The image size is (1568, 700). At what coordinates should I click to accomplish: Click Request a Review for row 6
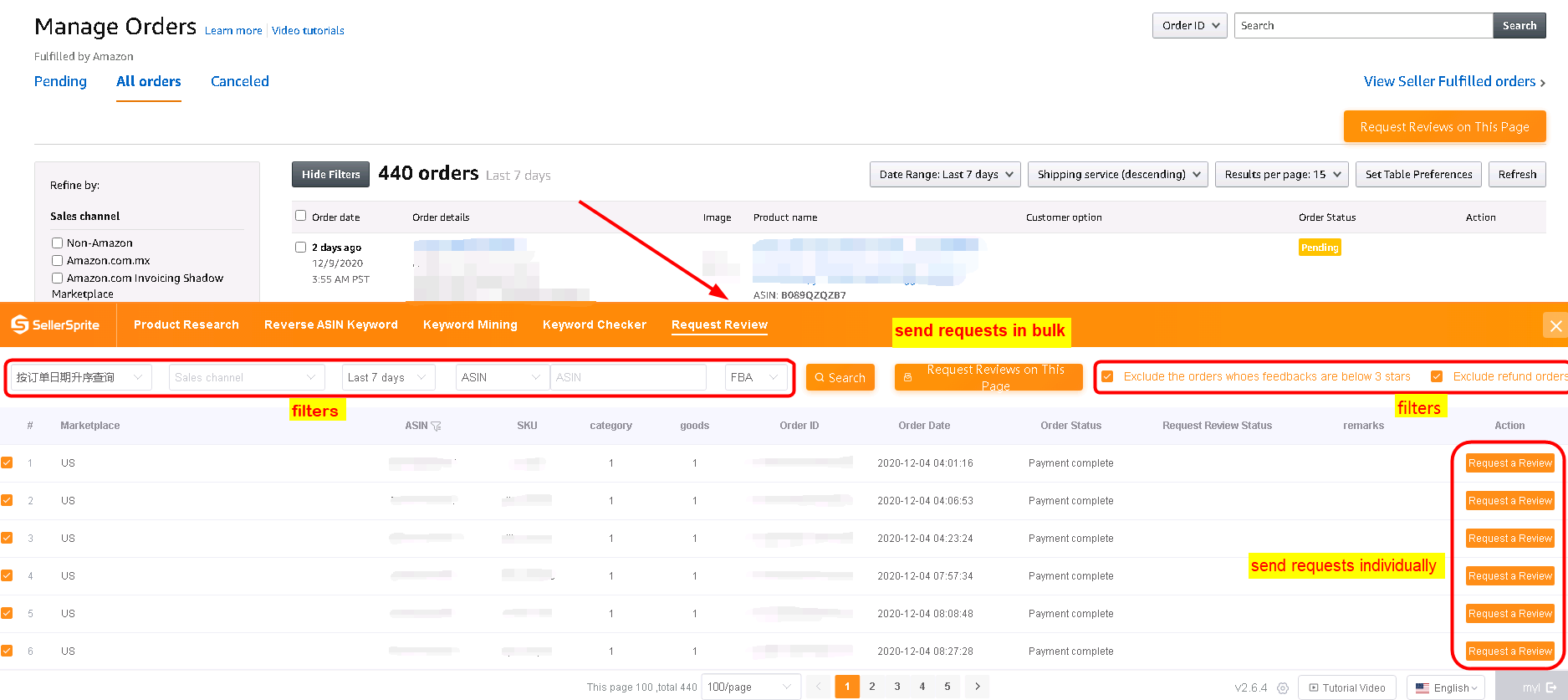click(1510, 651)
